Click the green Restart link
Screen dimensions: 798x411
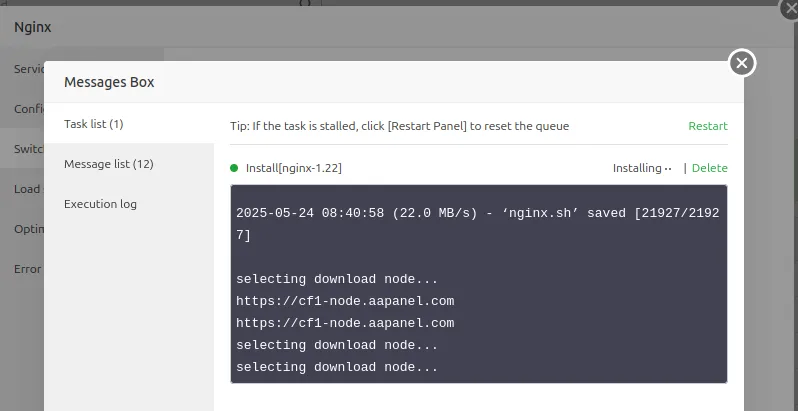pos(708,126)
